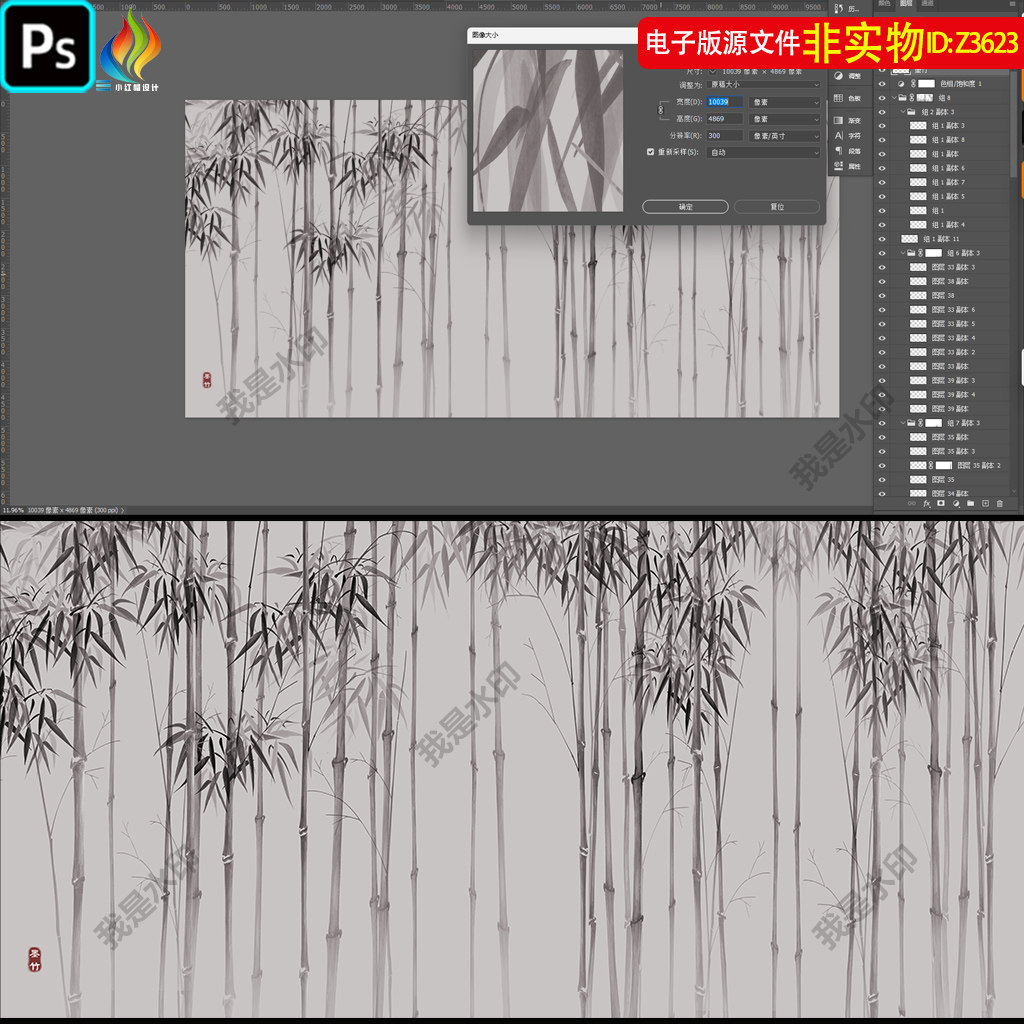1024x1024 pixels.
Task: Click mask link icon on 组 6 副本 3
Action: point(921,253)
